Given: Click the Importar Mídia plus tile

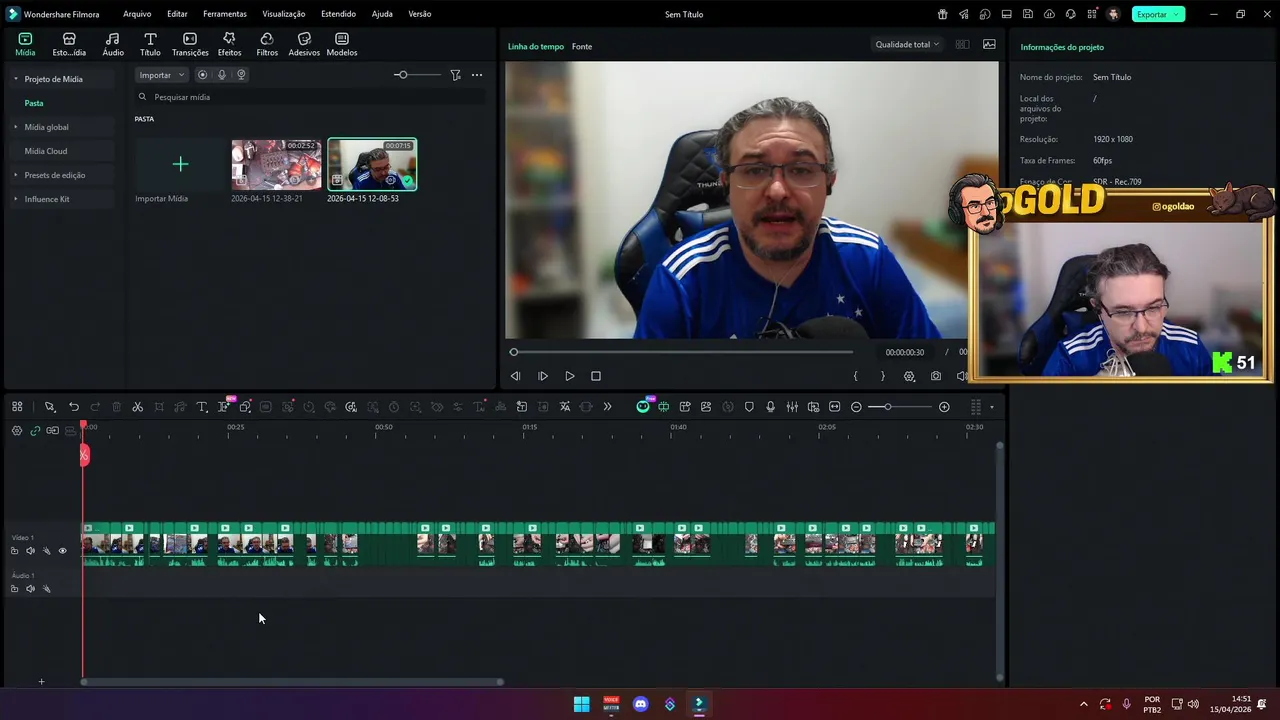Looking at the screenshot, I should coord(180,164).
